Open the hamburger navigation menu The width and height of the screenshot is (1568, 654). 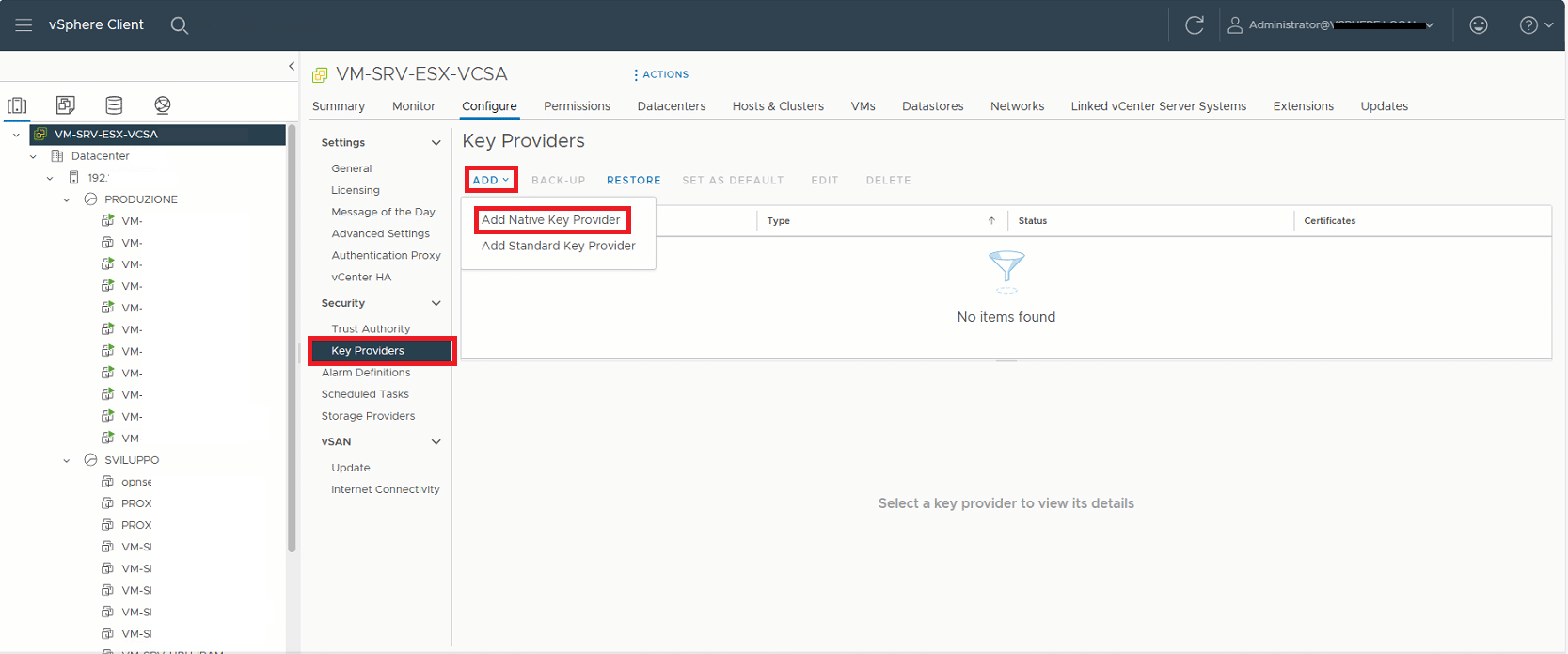[24, 25]
